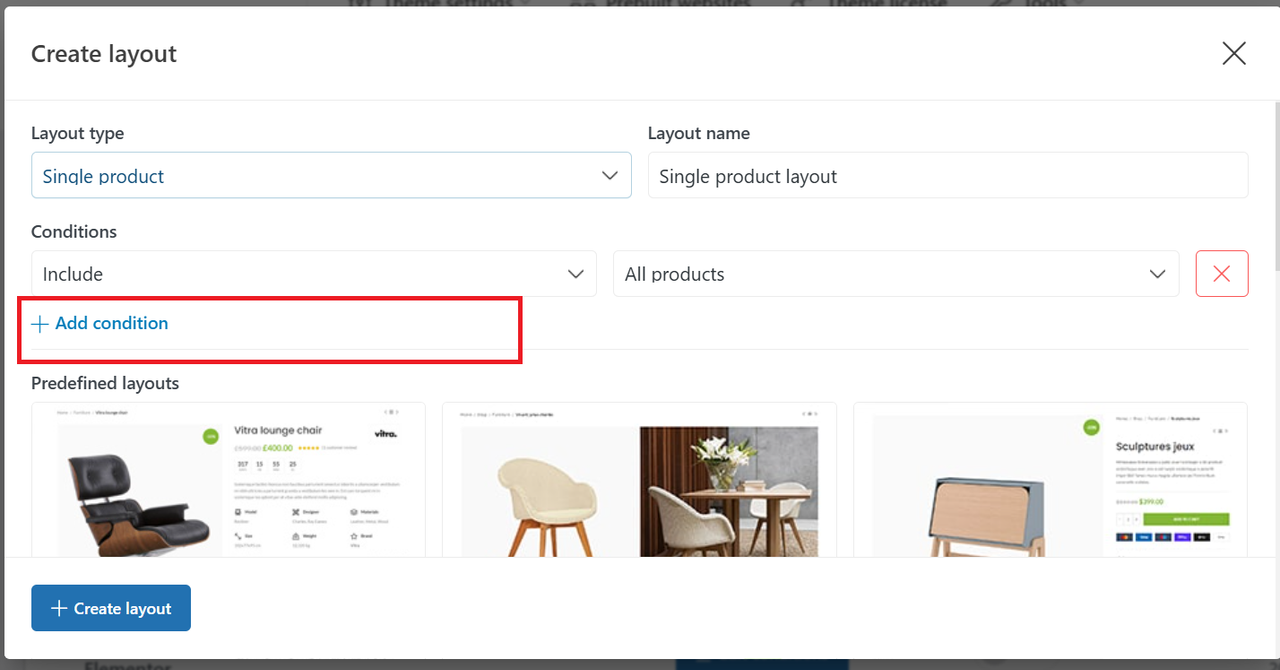1280x670 pixels.
Task: Click the Add condition link
Action: (100, 323)
